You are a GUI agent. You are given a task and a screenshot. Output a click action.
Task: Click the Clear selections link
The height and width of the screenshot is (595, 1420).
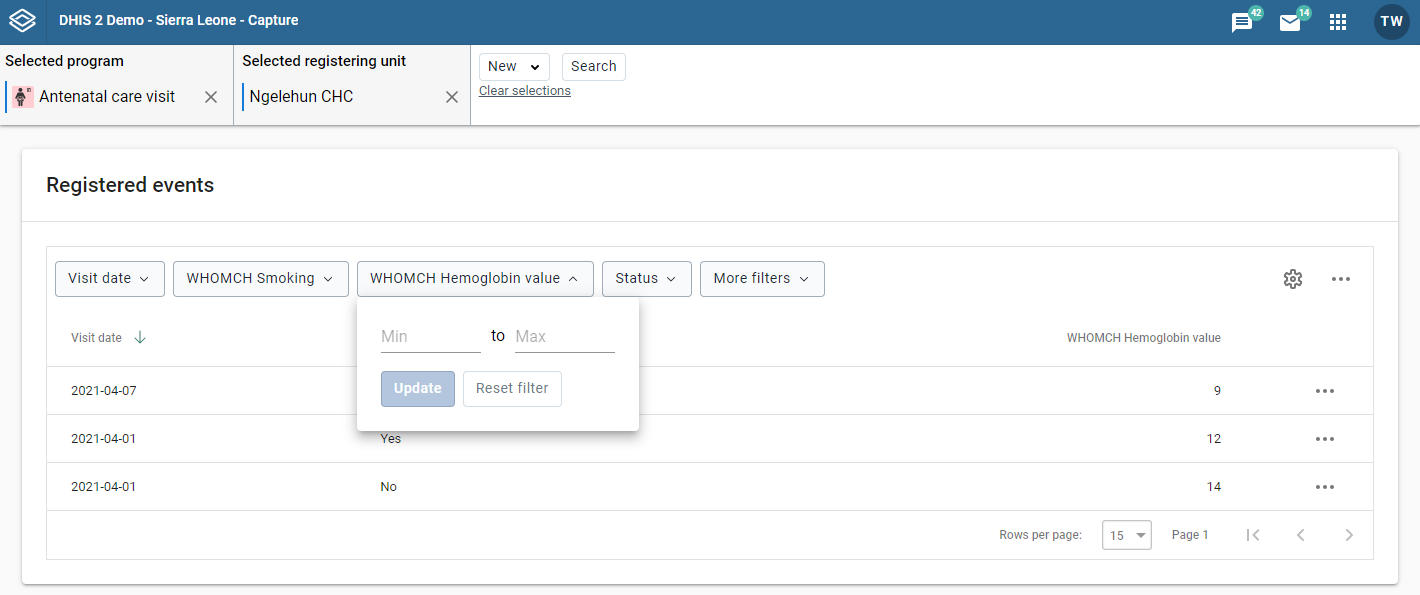(x=525, y=91)
